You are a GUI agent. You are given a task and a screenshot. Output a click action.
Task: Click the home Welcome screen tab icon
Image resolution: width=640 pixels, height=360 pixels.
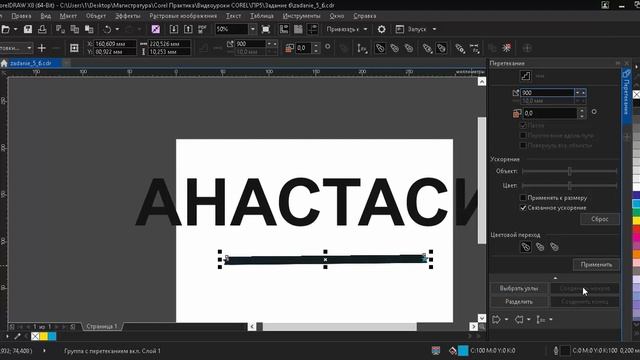point(4,63)
